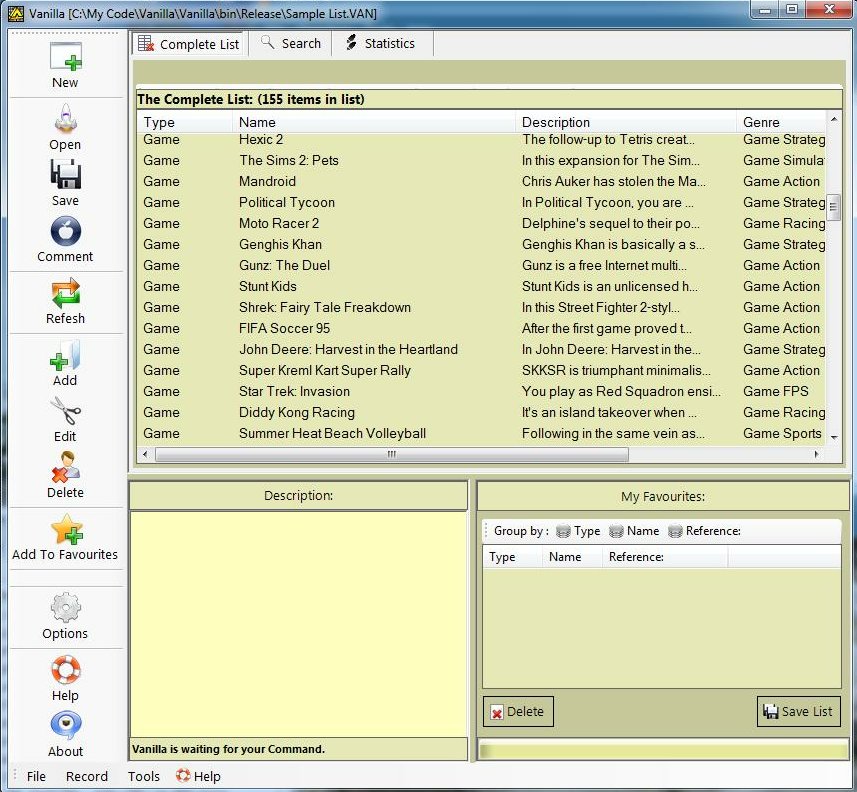The image size is (857, 792).
Task: Open a list with the Open icon
Action: click(x=65, y=120)
